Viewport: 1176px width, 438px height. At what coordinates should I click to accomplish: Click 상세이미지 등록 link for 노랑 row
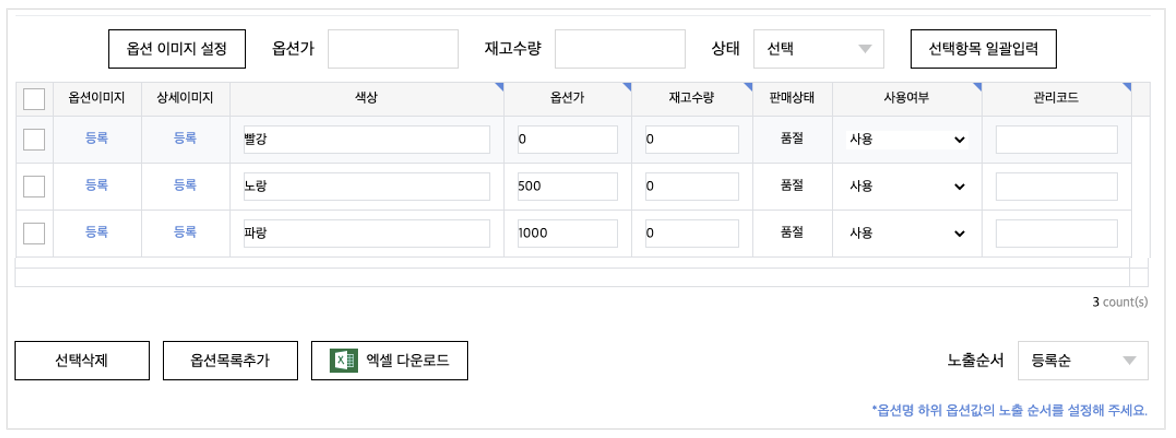coord(185,185)
